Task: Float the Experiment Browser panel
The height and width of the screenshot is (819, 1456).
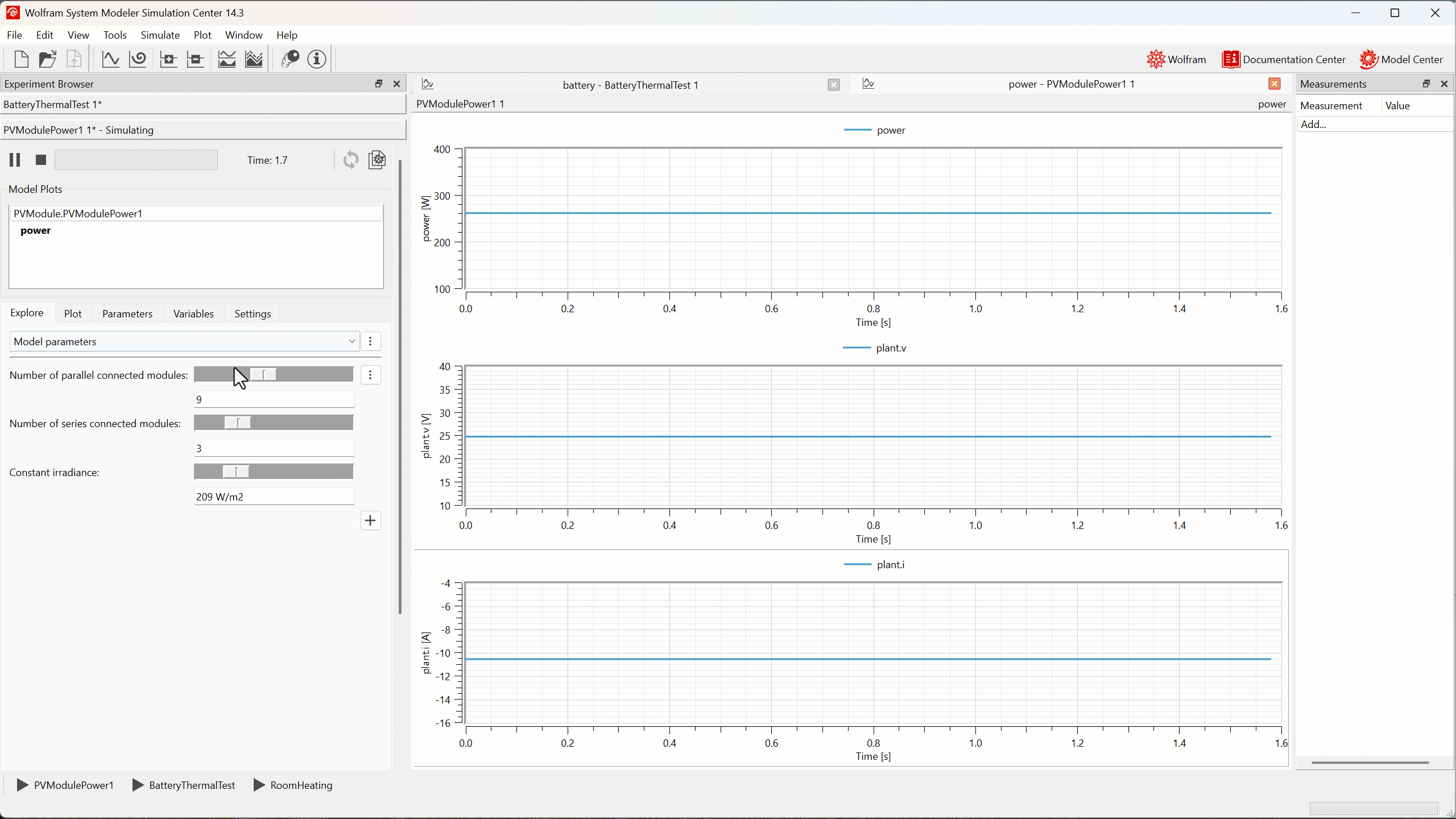Action: pyautogui.click(x=379, y=84)
